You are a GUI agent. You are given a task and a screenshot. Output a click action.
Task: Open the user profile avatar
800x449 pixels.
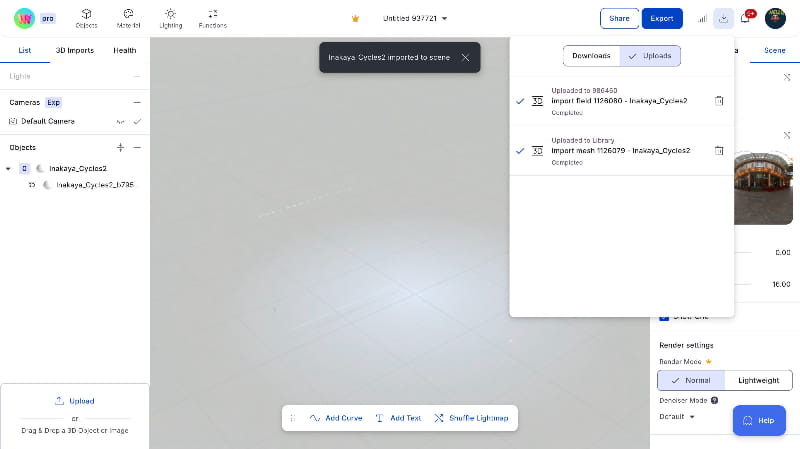[775, 18]
